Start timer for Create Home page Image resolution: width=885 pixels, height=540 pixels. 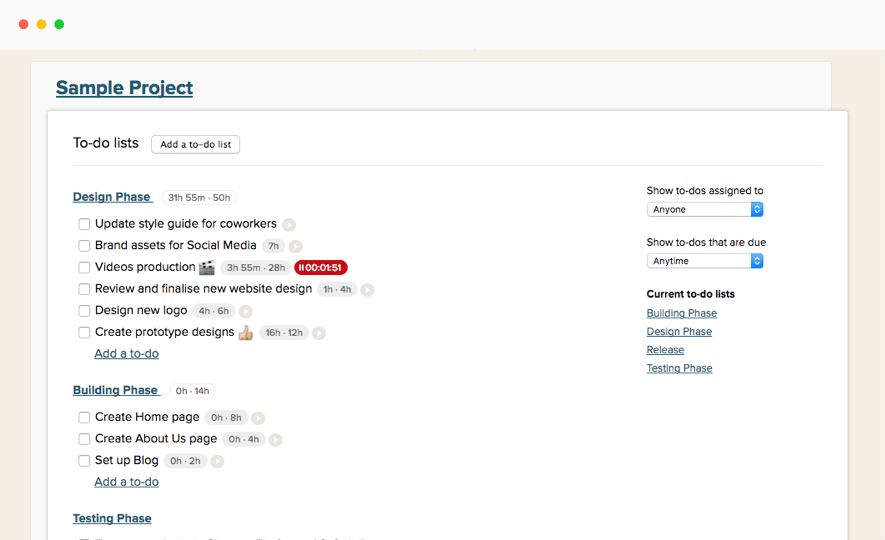tap(258, 418)
